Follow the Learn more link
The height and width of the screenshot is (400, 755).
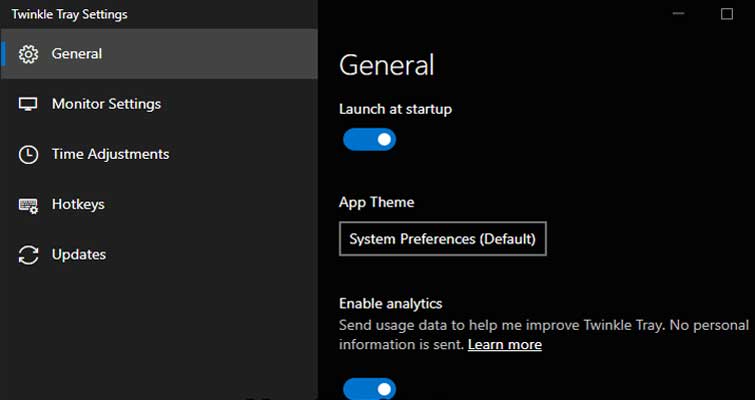505,345
